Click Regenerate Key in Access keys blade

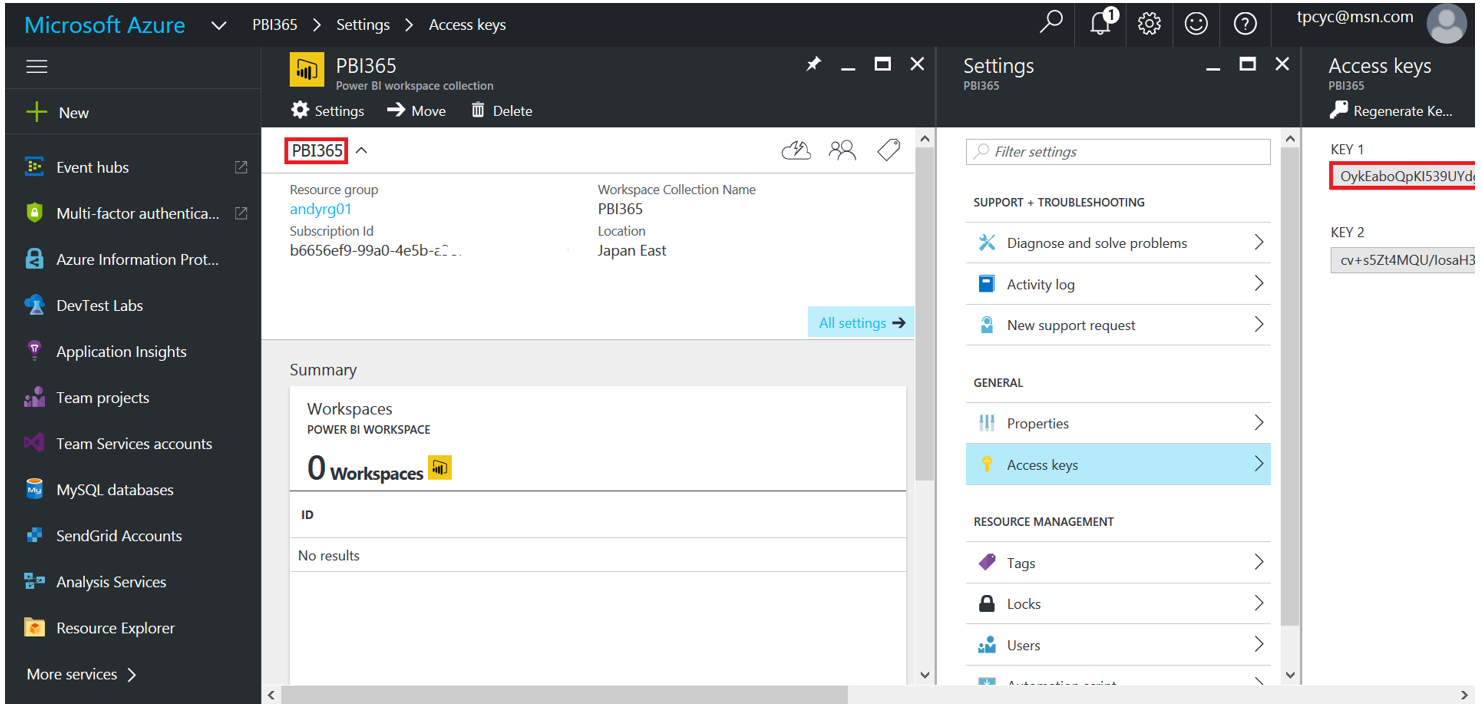pos(1392,111)
